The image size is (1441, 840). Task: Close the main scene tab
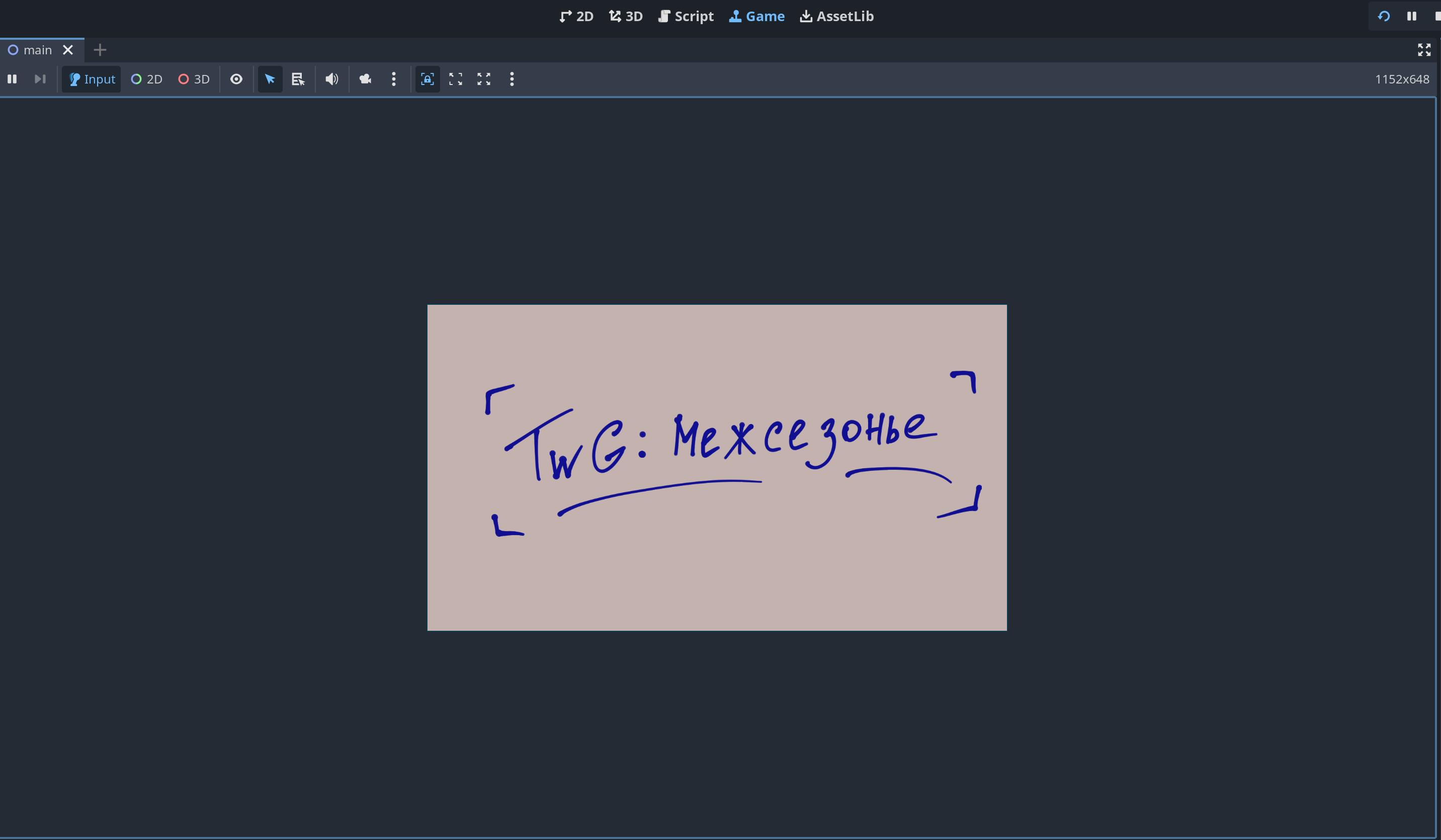click(68, 50)
